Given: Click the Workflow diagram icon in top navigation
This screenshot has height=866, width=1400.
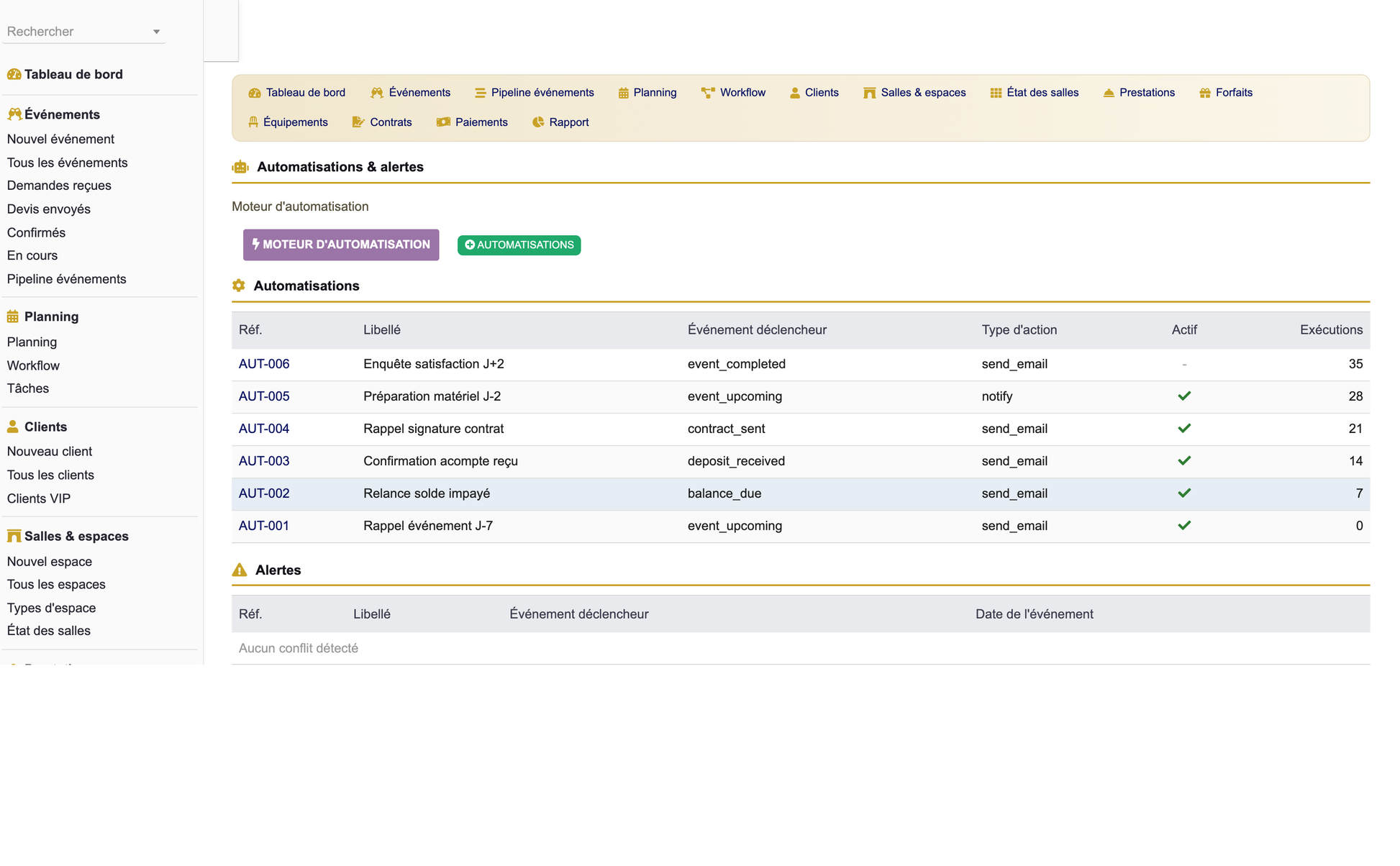Looking at the screenshot, I should (708, 93).
